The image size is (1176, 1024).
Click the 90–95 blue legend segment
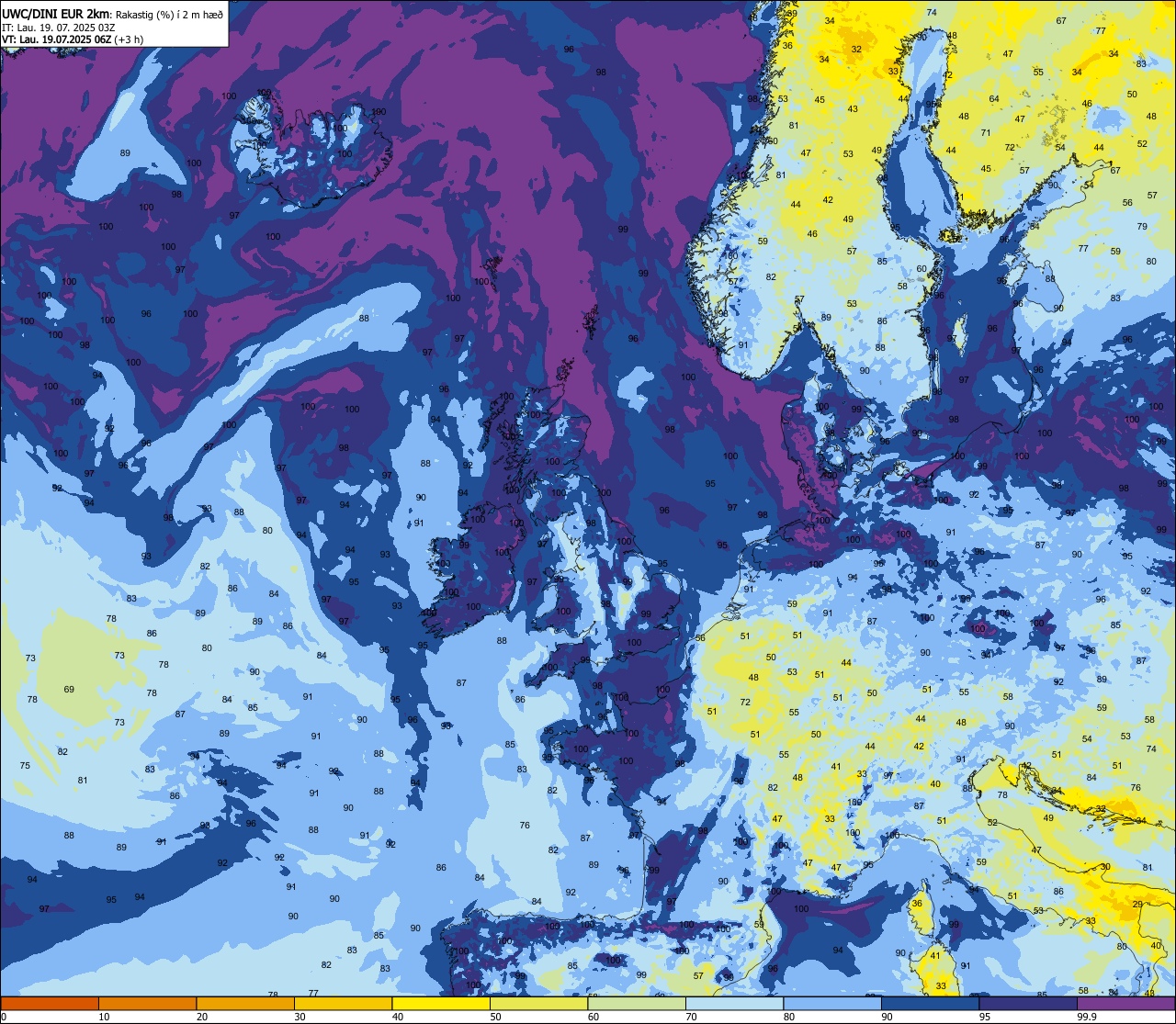(930, 1003)
